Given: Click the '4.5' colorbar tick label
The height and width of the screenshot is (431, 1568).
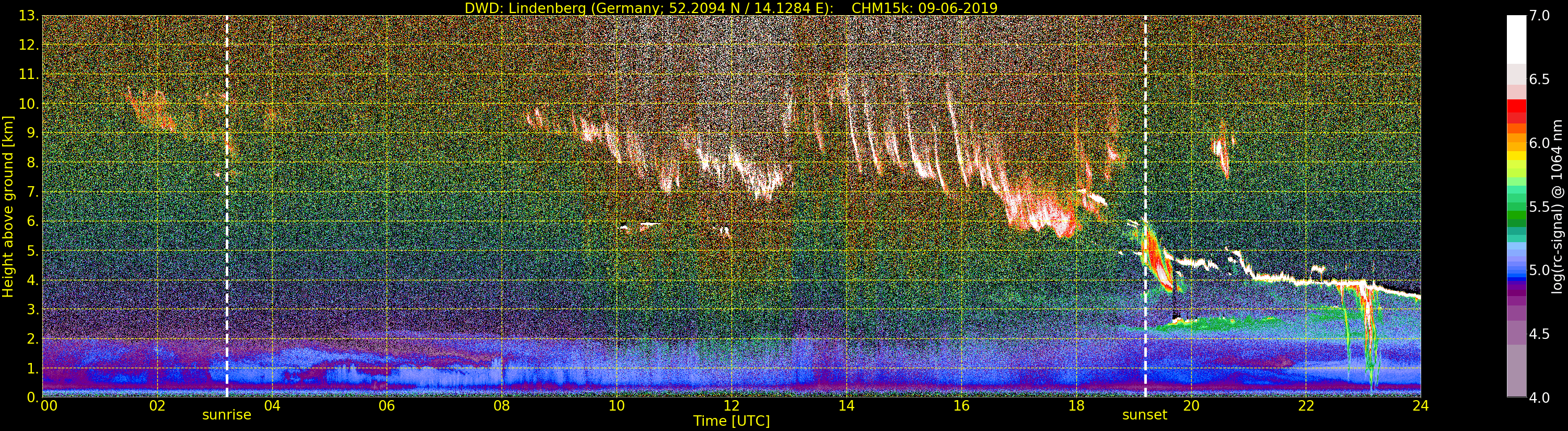Looking at the screenshot, I should 1539,334.
